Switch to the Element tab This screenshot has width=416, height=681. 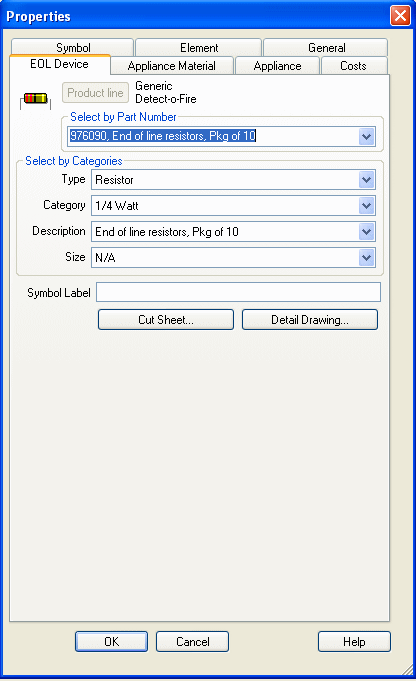199,47
